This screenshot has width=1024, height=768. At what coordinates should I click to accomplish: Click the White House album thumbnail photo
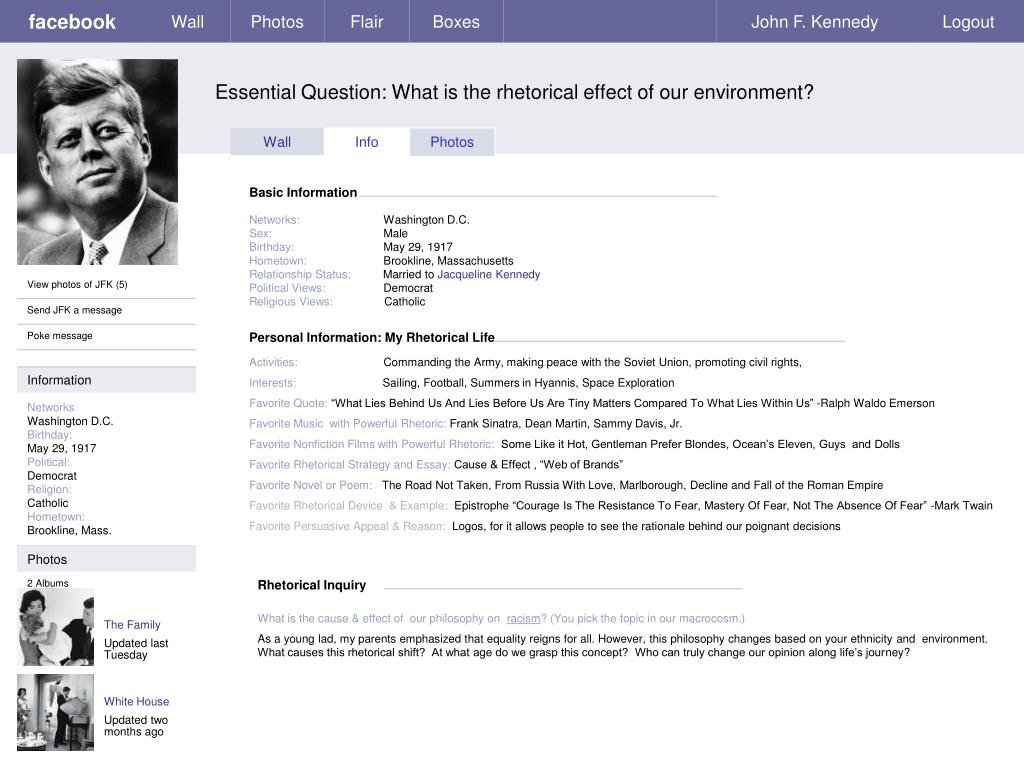coord(56,712)
